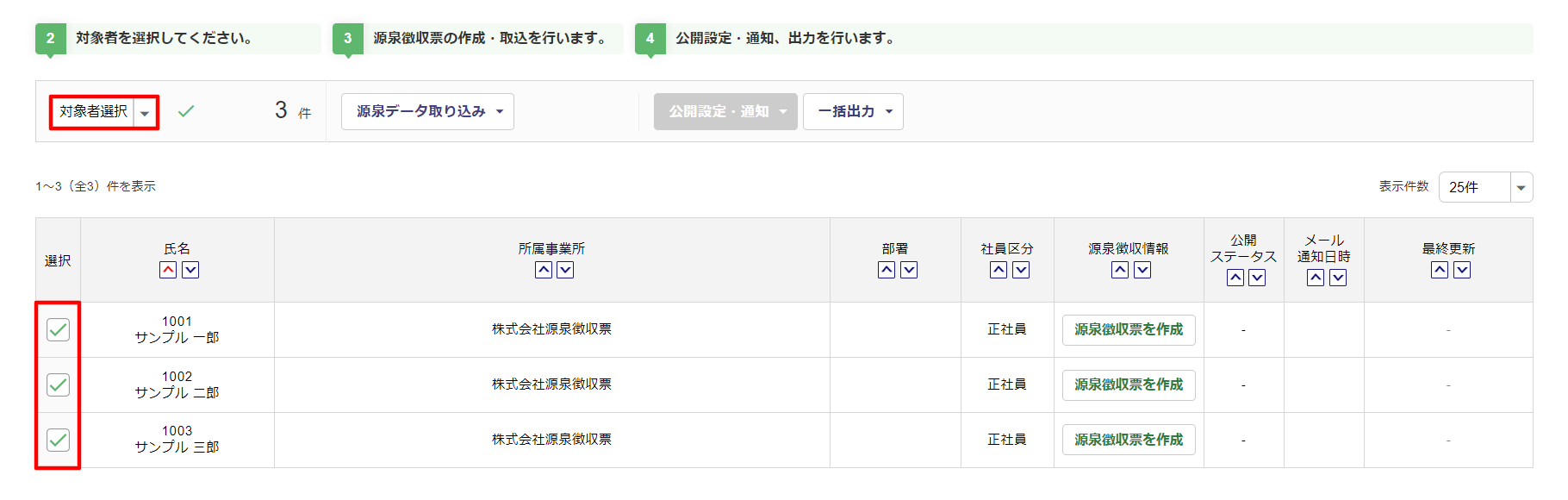Screen dimensions: 1568x500
Task: Open the 一括出力 menu
Action: click(853, 112)
